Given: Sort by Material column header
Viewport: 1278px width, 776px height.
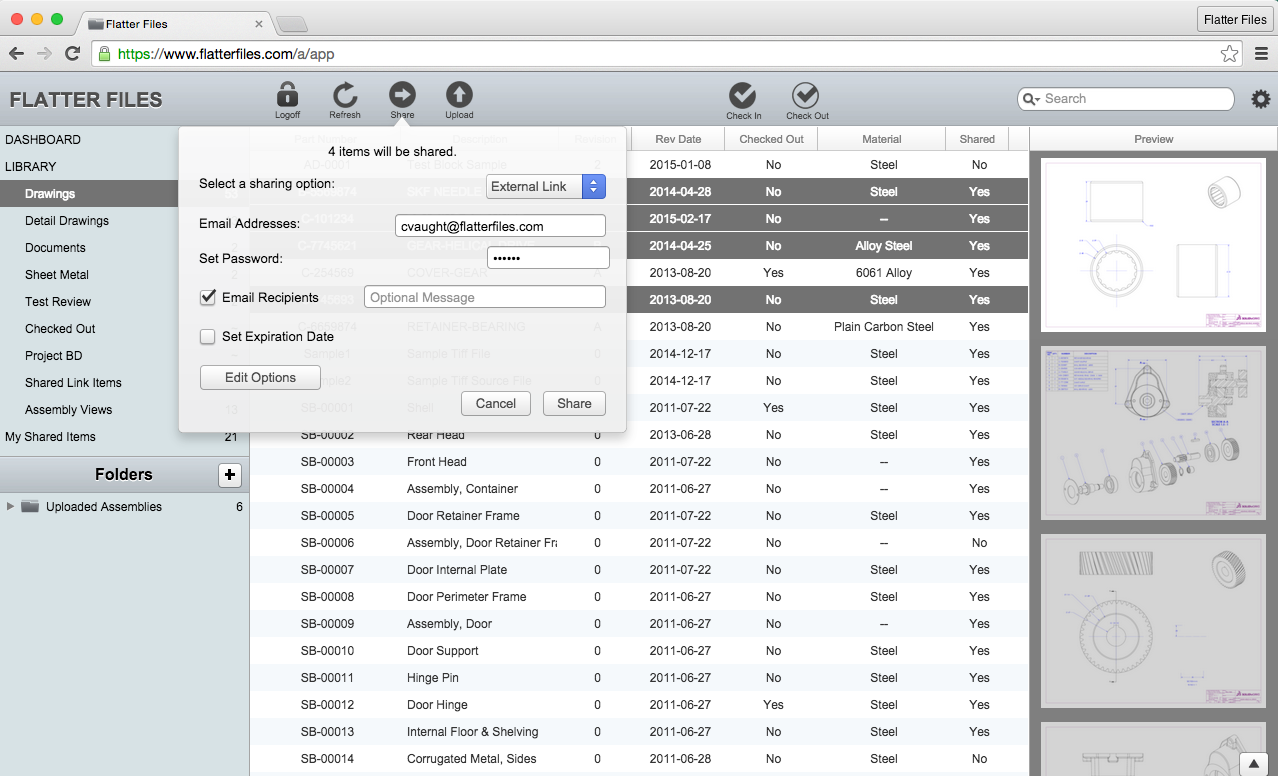Looking at the screenshot, I should point(882,139).
